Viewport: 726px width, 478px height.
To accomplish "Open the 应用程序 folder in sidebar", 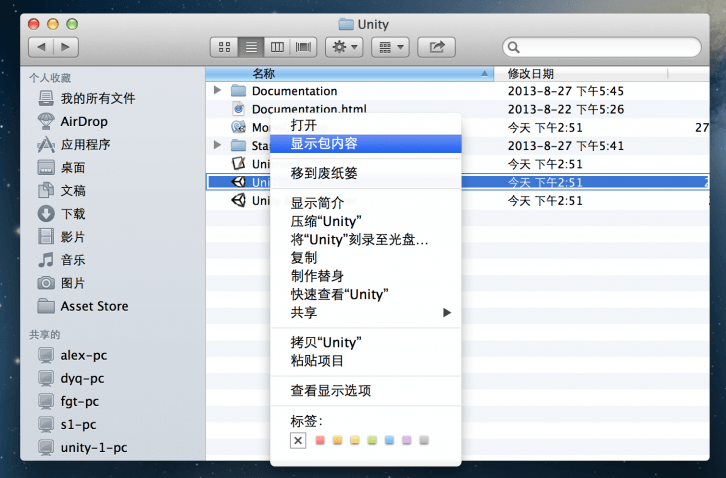I will click(x=85, y=144).
